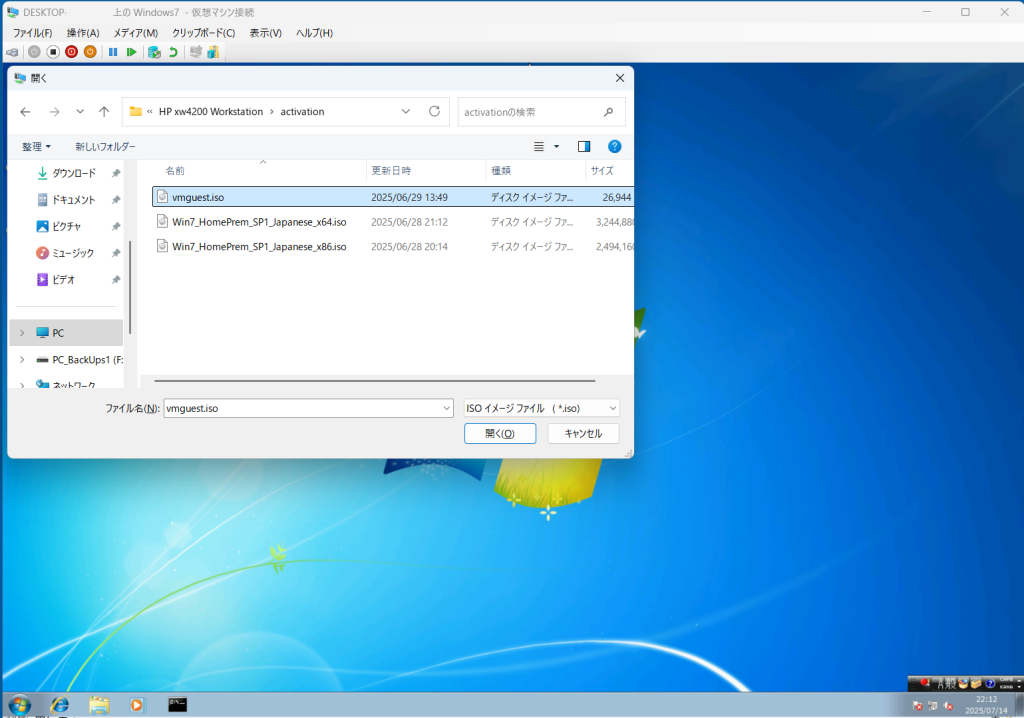This screenshot has width=1024, height=718.
Task: Click the green Reset/play icon
Action: pos(131,52)
